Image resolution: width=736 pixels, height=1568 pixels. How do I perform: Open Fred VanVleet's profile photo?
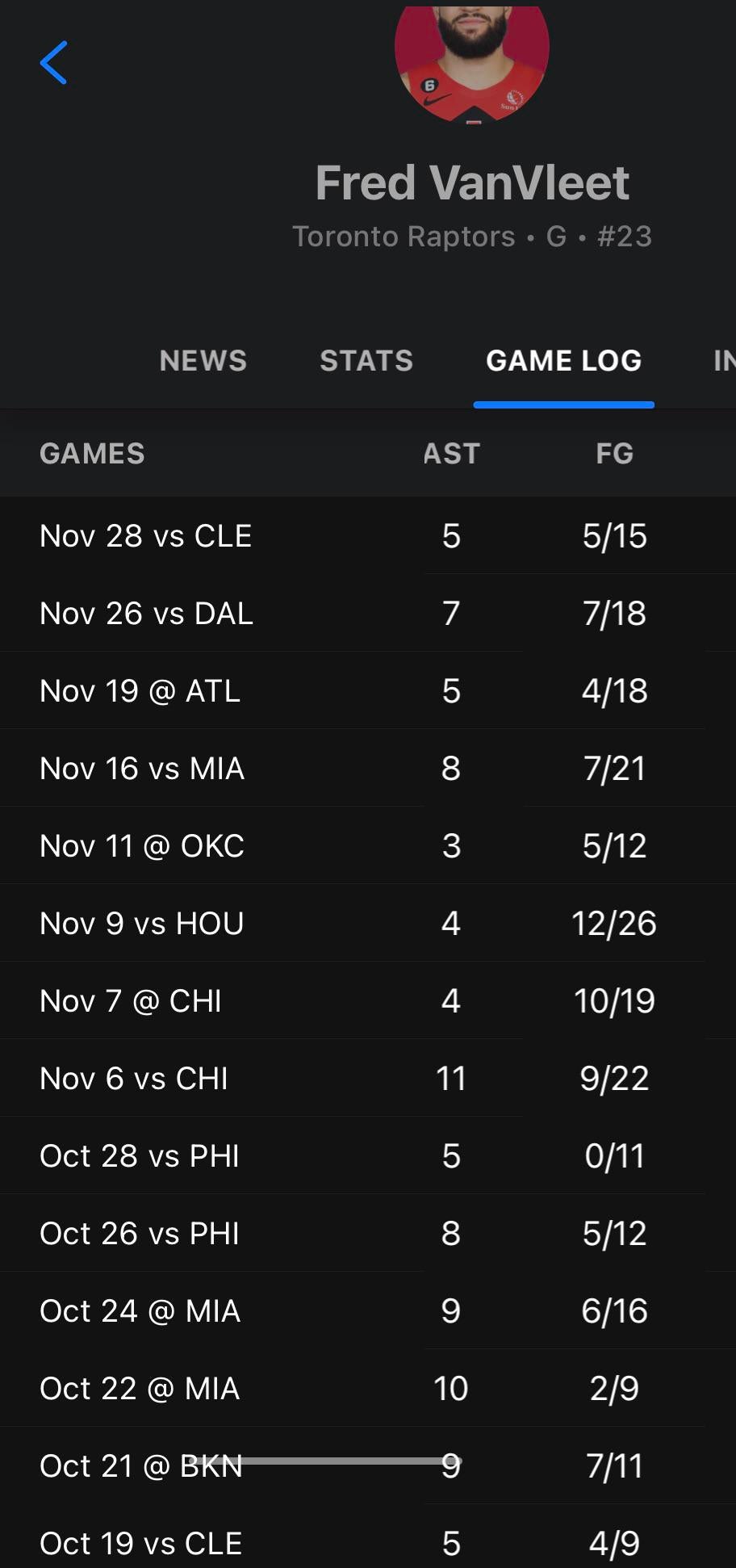(x=471, y=61)
